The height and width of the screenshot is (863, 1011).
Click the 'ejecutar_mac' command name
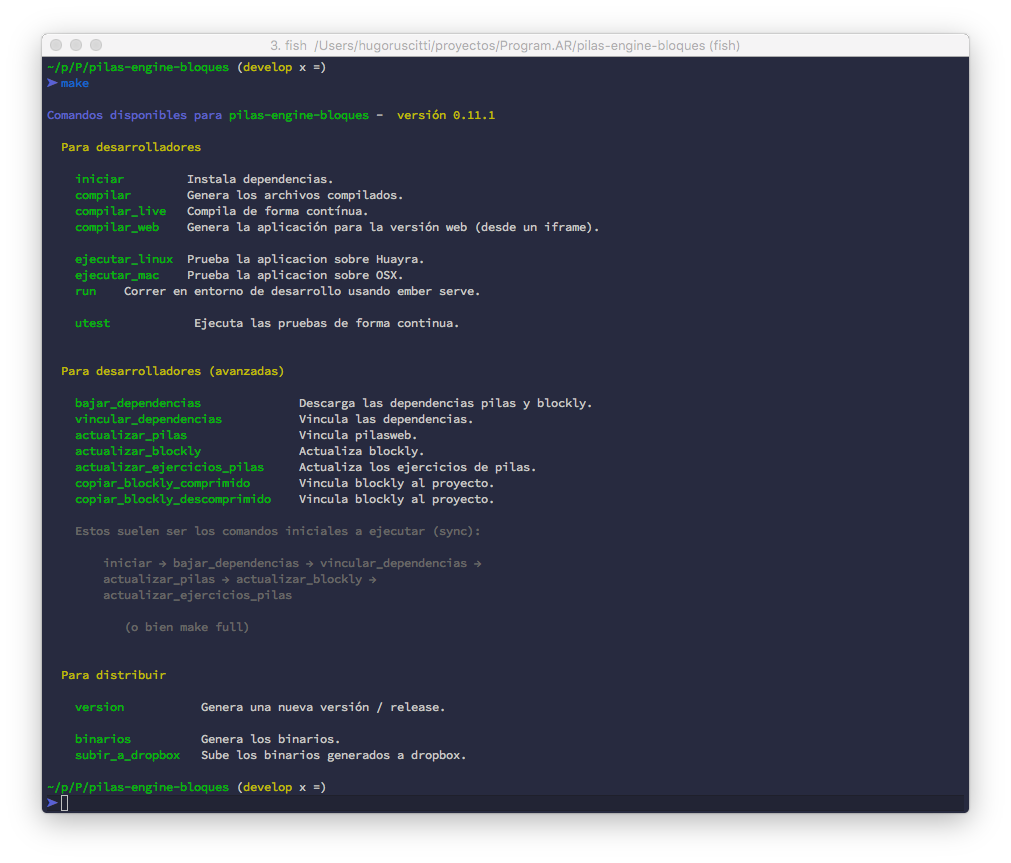pyautogui.click(x=117, y=275)
